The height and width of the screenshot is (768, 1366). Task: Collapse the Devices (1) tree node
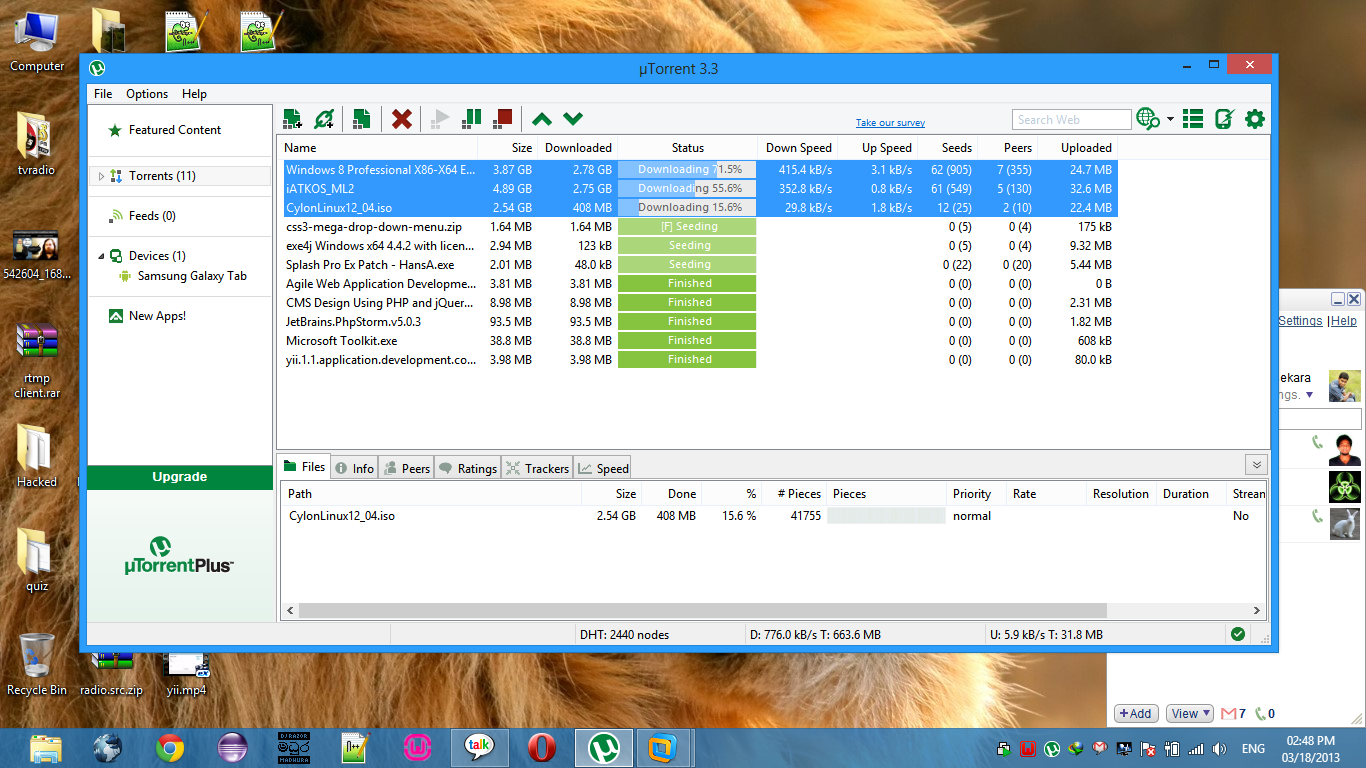click(x=100, y=256)
